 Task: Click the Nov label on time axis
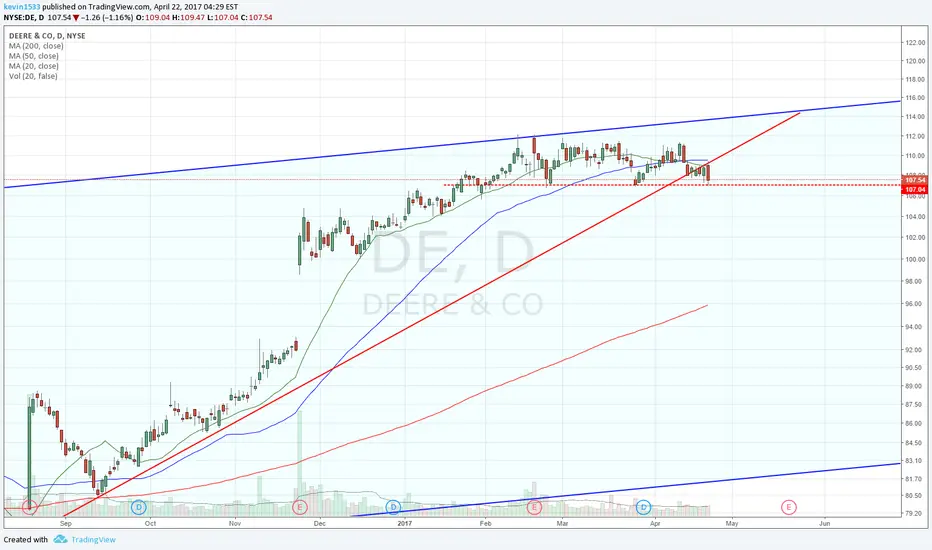coord(235,524)
